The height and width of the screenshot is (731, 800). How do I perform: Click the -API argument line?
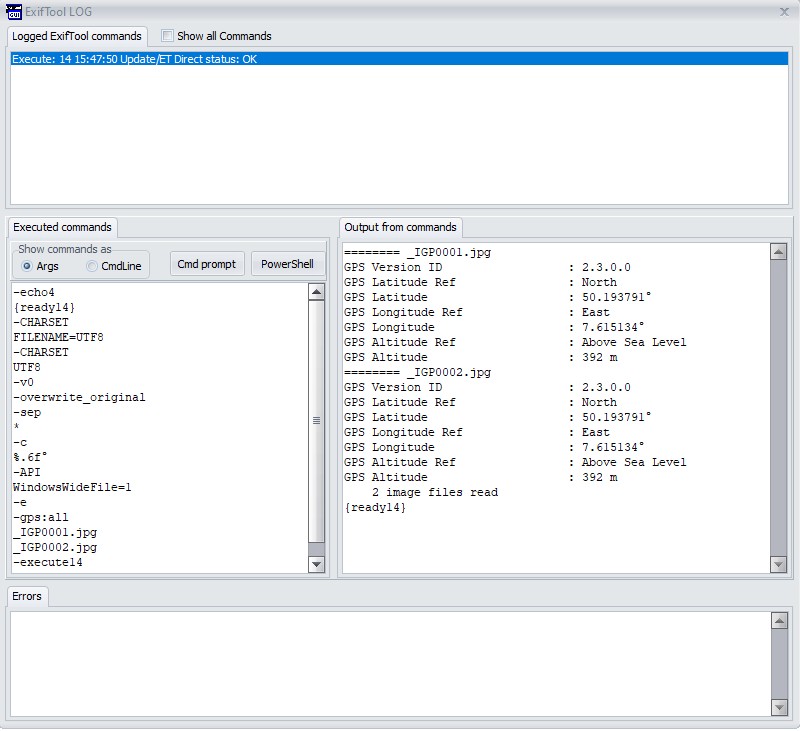tap(27, 472)
